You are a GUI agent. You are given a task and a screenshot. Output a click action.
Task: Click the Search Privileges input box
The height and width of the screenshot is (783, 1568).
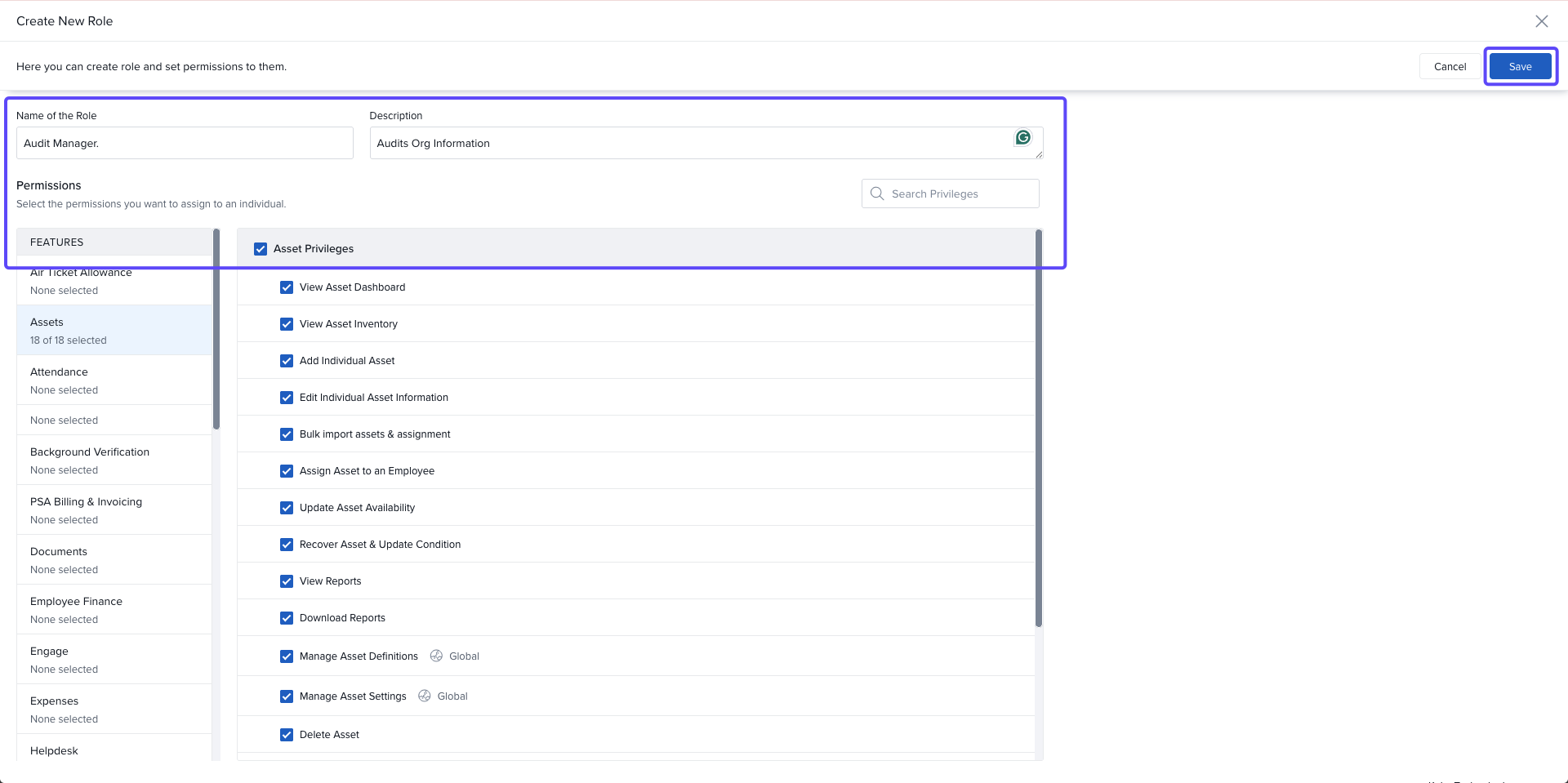(x=960, y=194)
